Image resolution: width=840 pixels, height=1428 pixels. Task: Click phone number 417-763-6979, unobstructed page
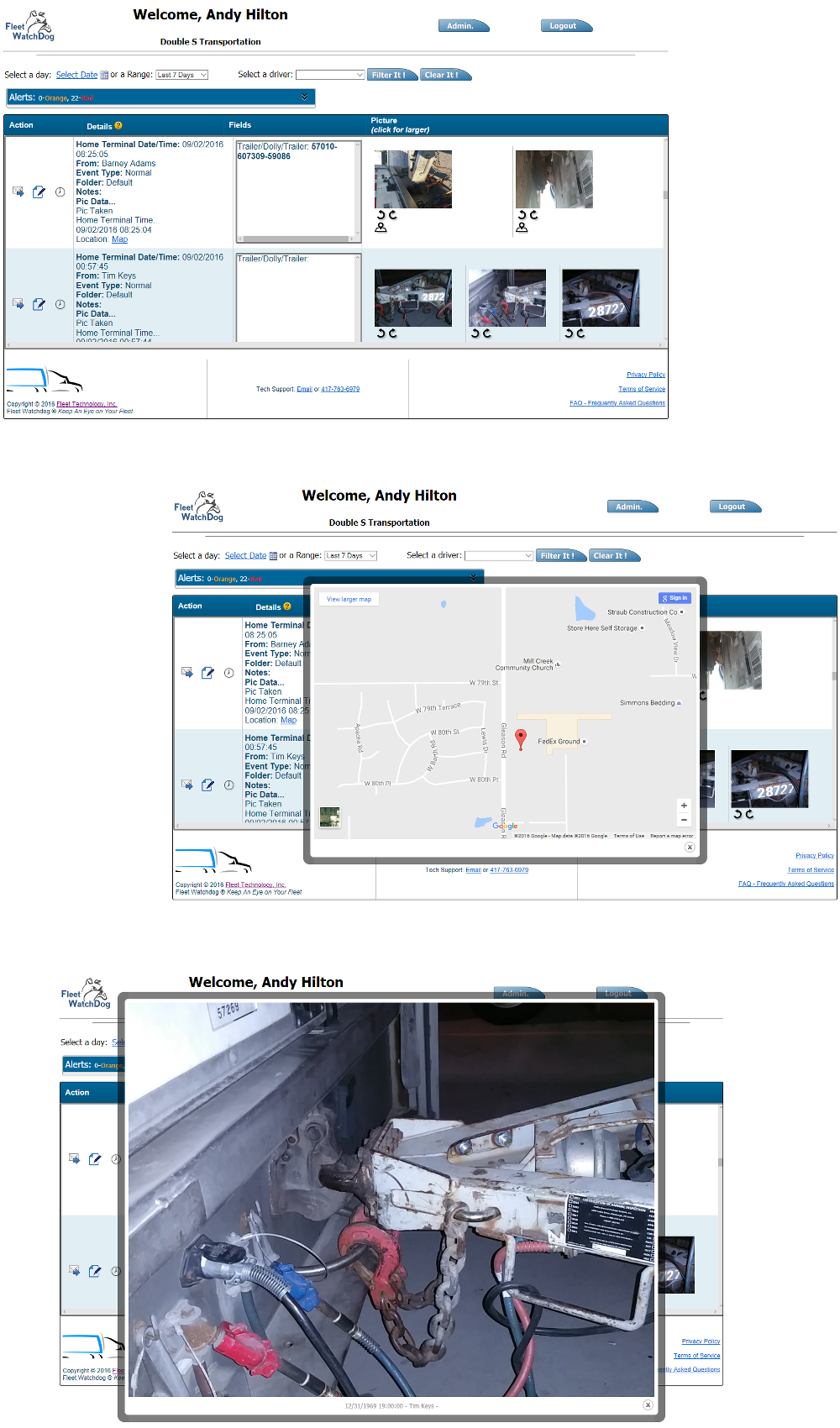[x=340, y=389]
